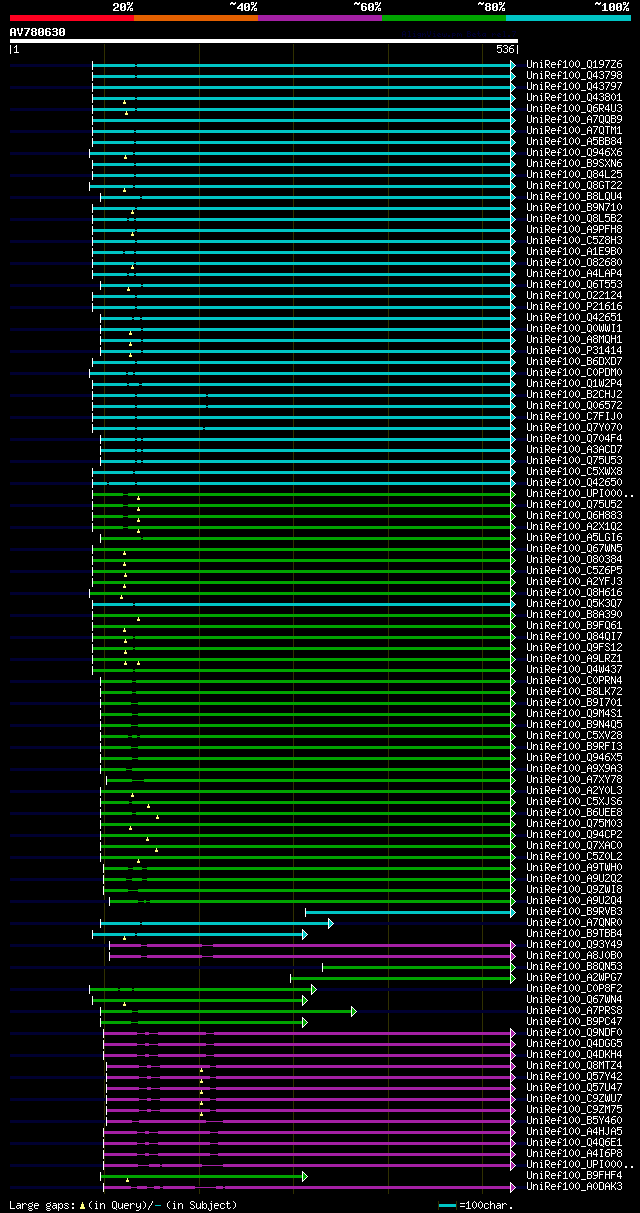The image size is (640, 1213).
Task: Select label UniRef100_P31414
Action: (x=574, y=350)
